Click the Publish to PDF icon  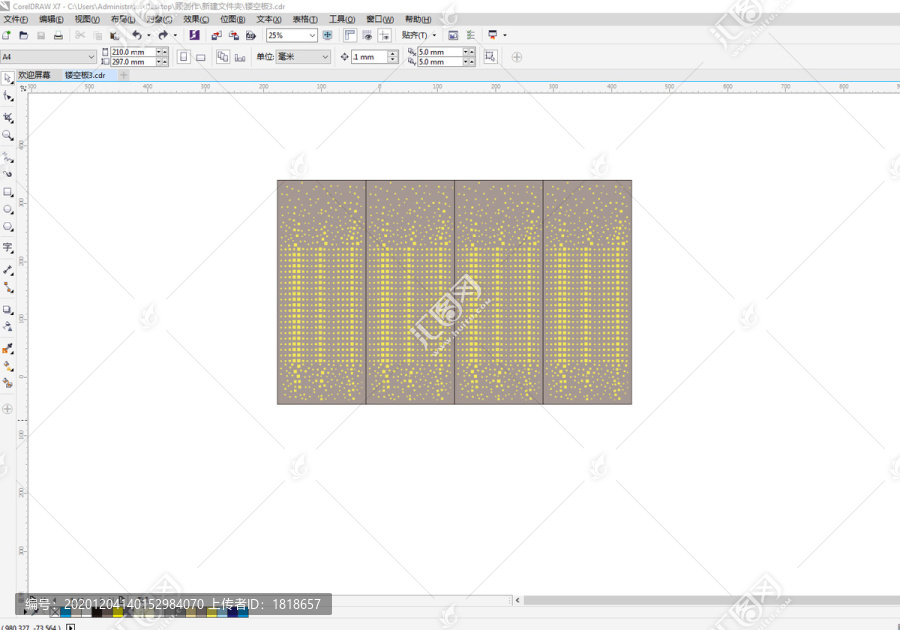[251, 35]
